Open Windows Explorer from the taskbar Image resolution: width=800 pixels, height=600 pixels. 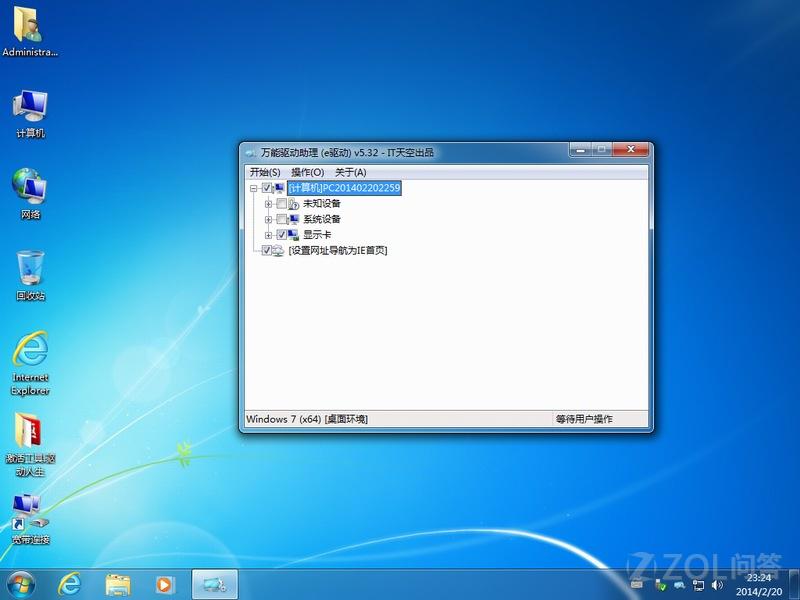[118, 585]
